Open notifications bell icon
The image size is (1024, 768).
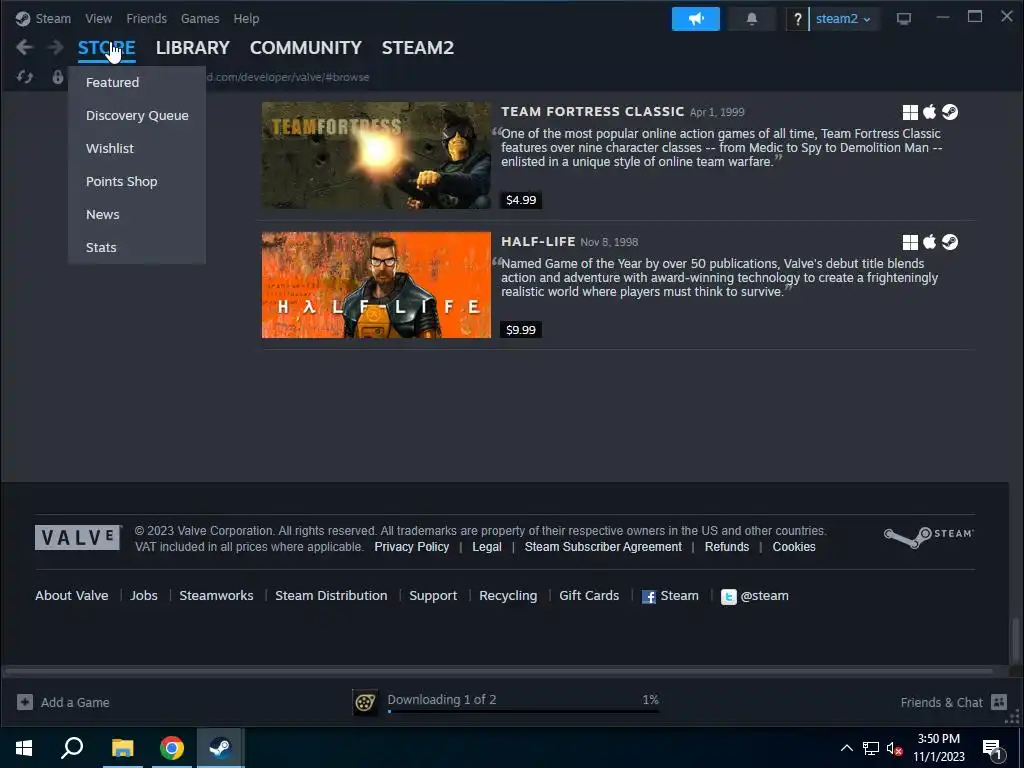pyautogui.click(x=752, y=19)
